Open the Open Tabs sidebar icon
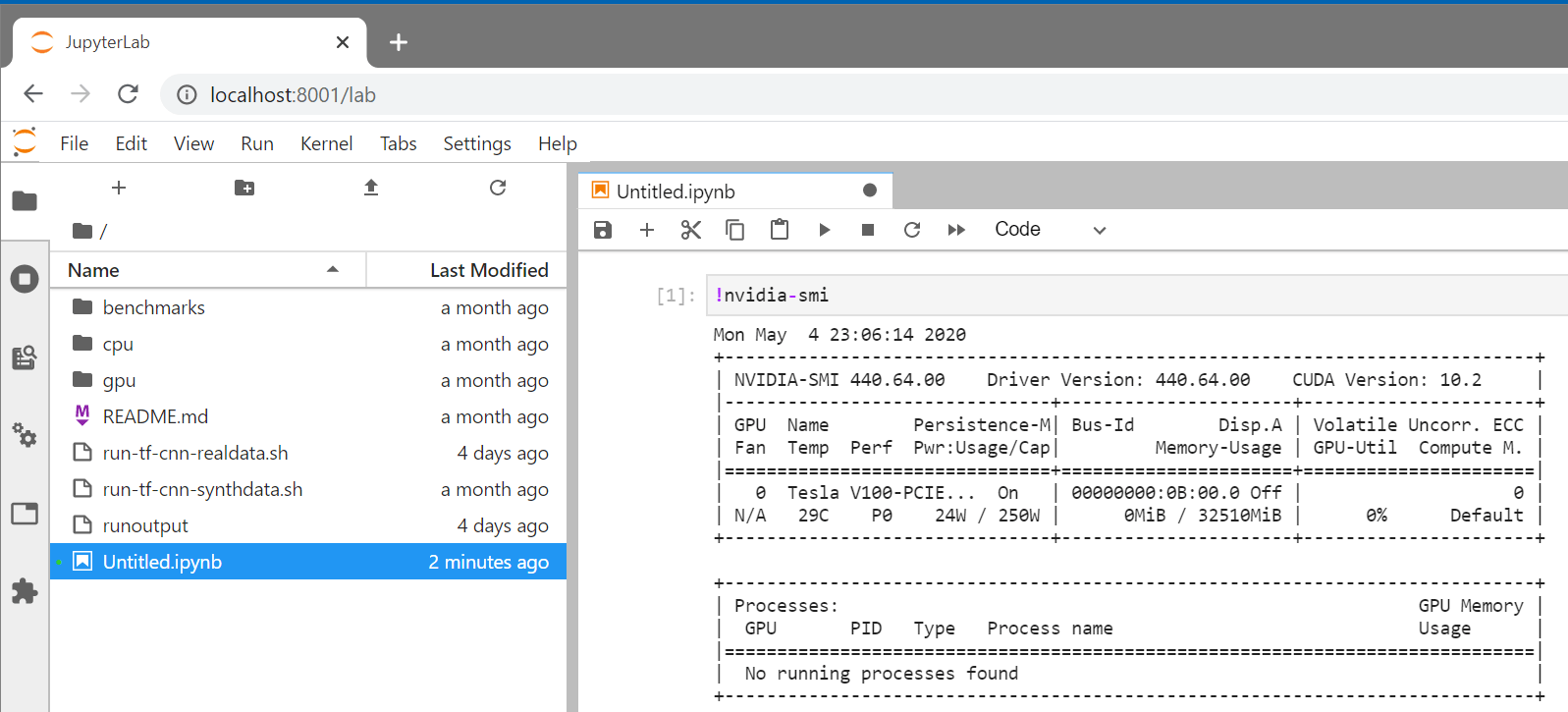Image resolution: width=1568 pixels, height=712 pixels. (x=25, y=514)
